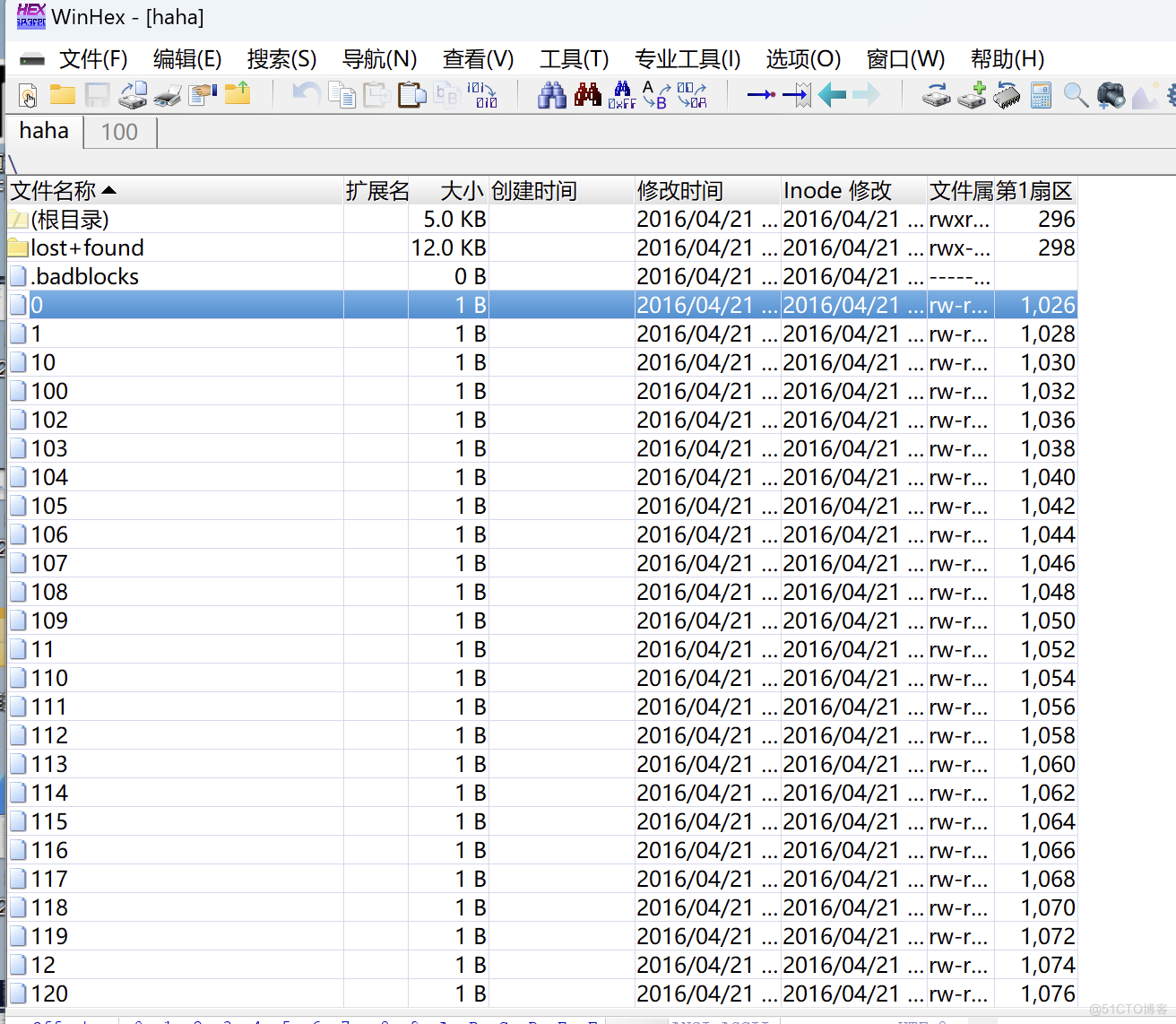Open the 导航(N) menu

379,59
